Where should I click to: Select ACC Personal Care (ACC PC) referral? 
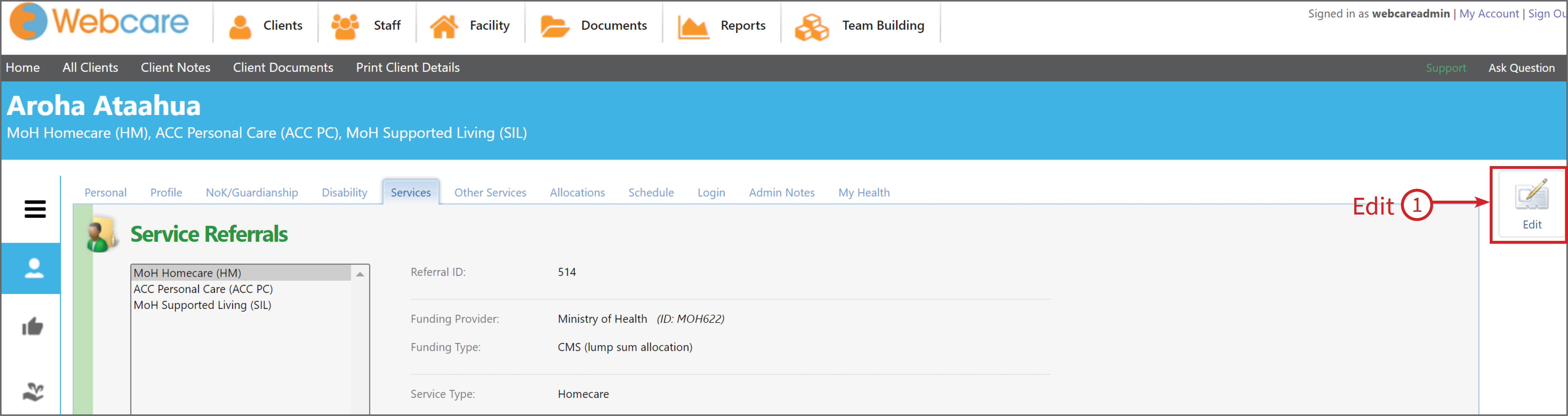[x=203, y=289]
